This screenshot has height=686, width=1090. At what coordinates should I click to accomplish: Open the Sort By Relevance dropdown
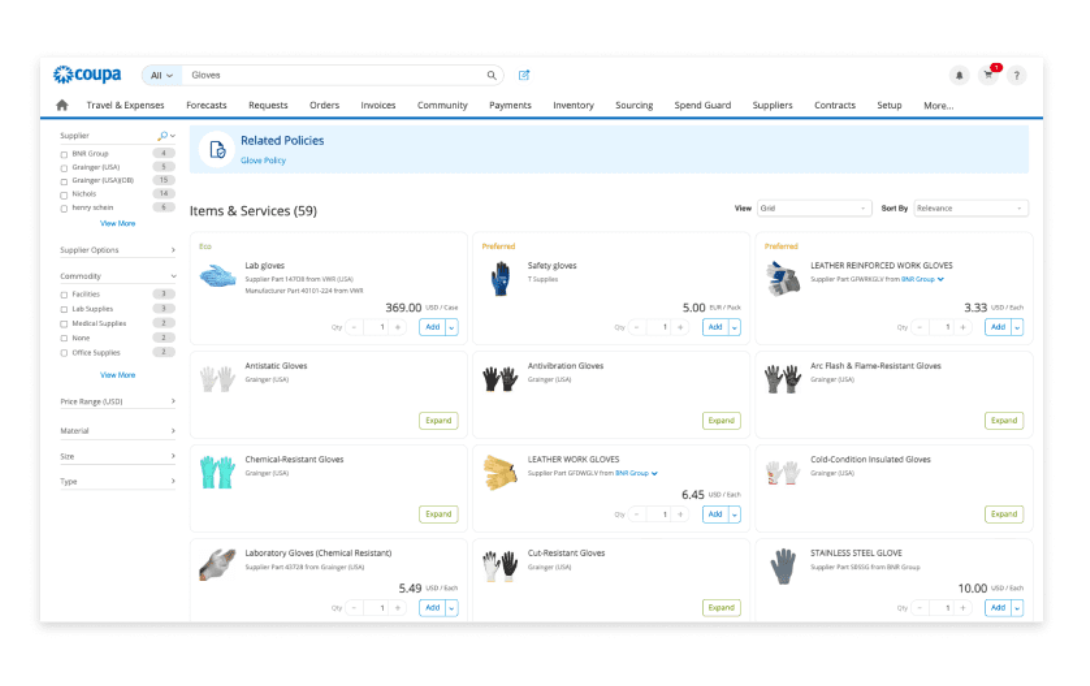[x=970, y=208]
